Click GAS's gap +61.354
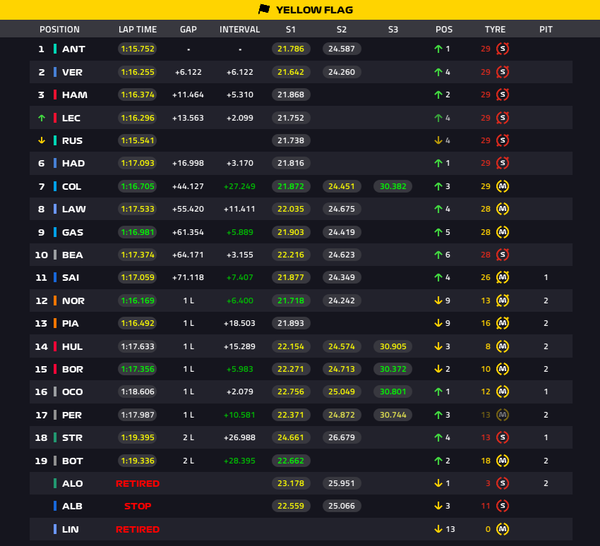 point(188,232)
